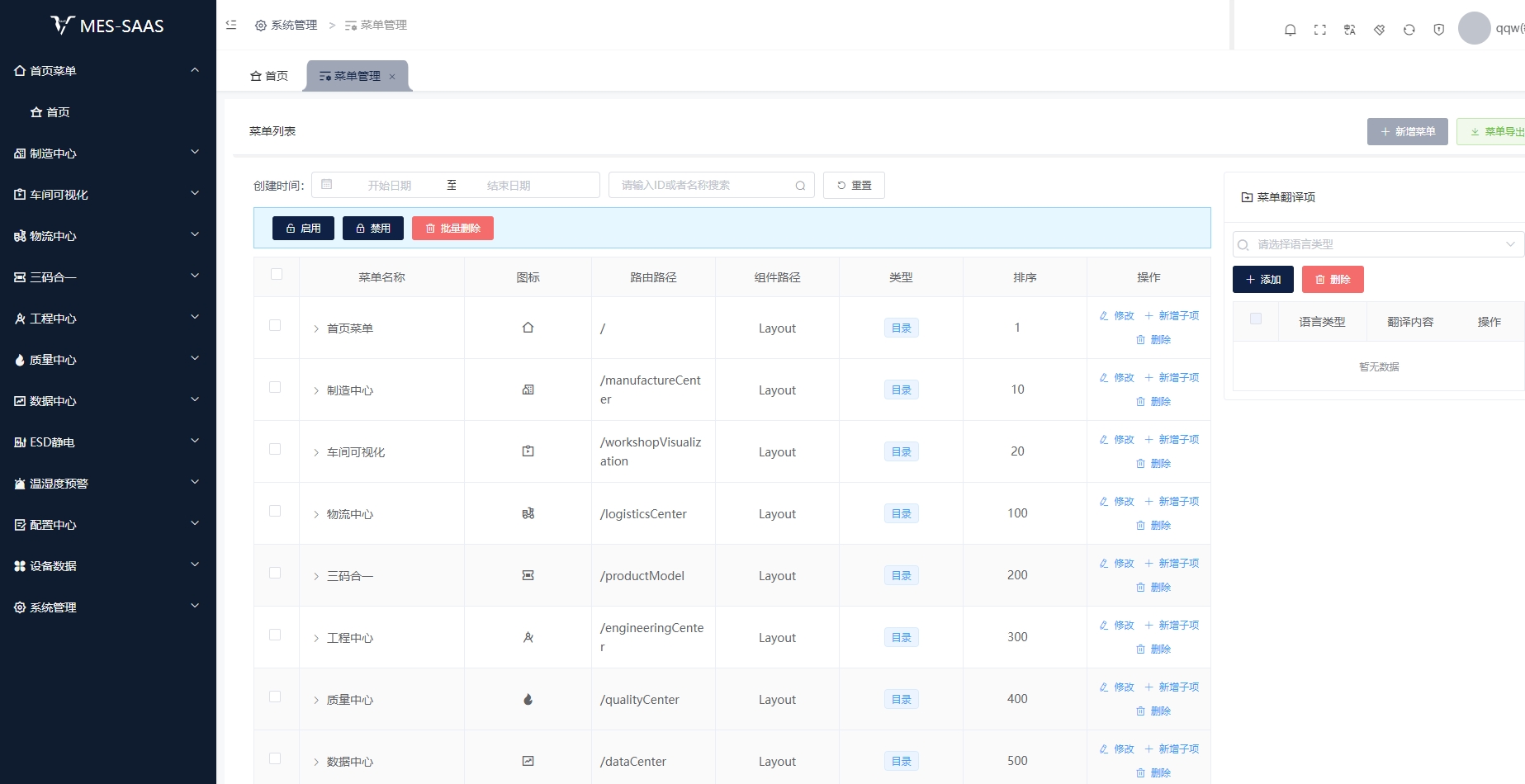This screenshot has width=1525, height=784.
Task: Open 制造中心 sidebar menu
Action: [108, 153]
